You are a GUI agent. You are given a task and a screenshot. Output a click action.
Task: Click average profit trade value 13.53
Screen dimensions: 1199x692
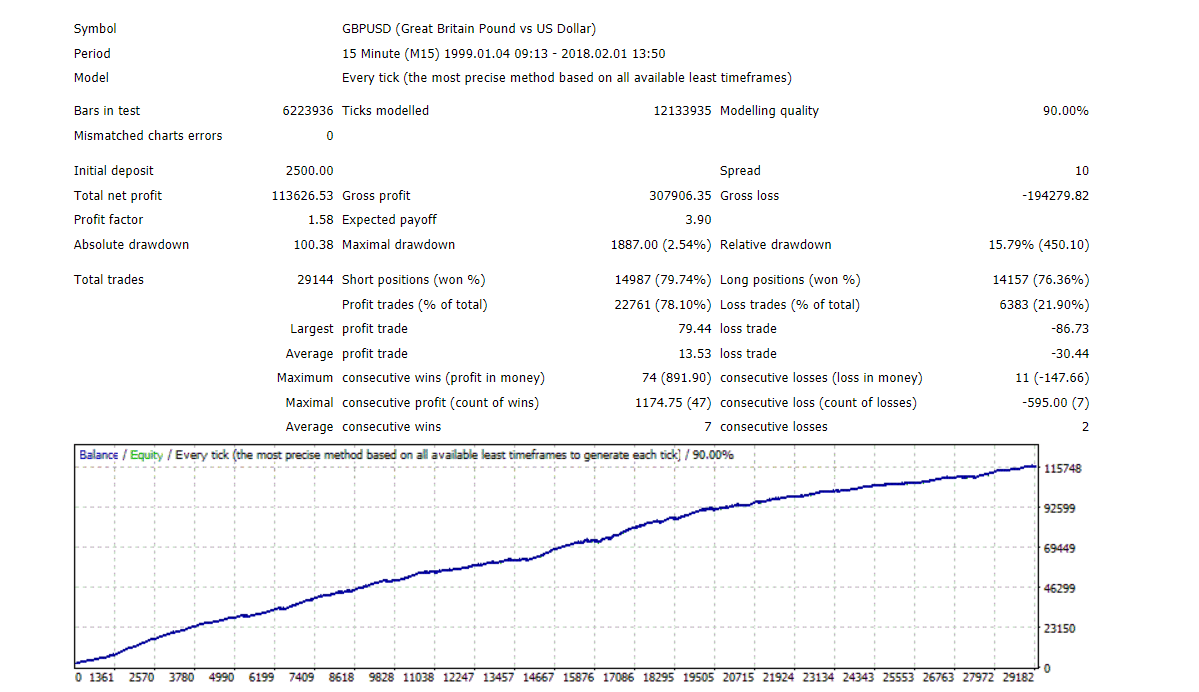694,354
